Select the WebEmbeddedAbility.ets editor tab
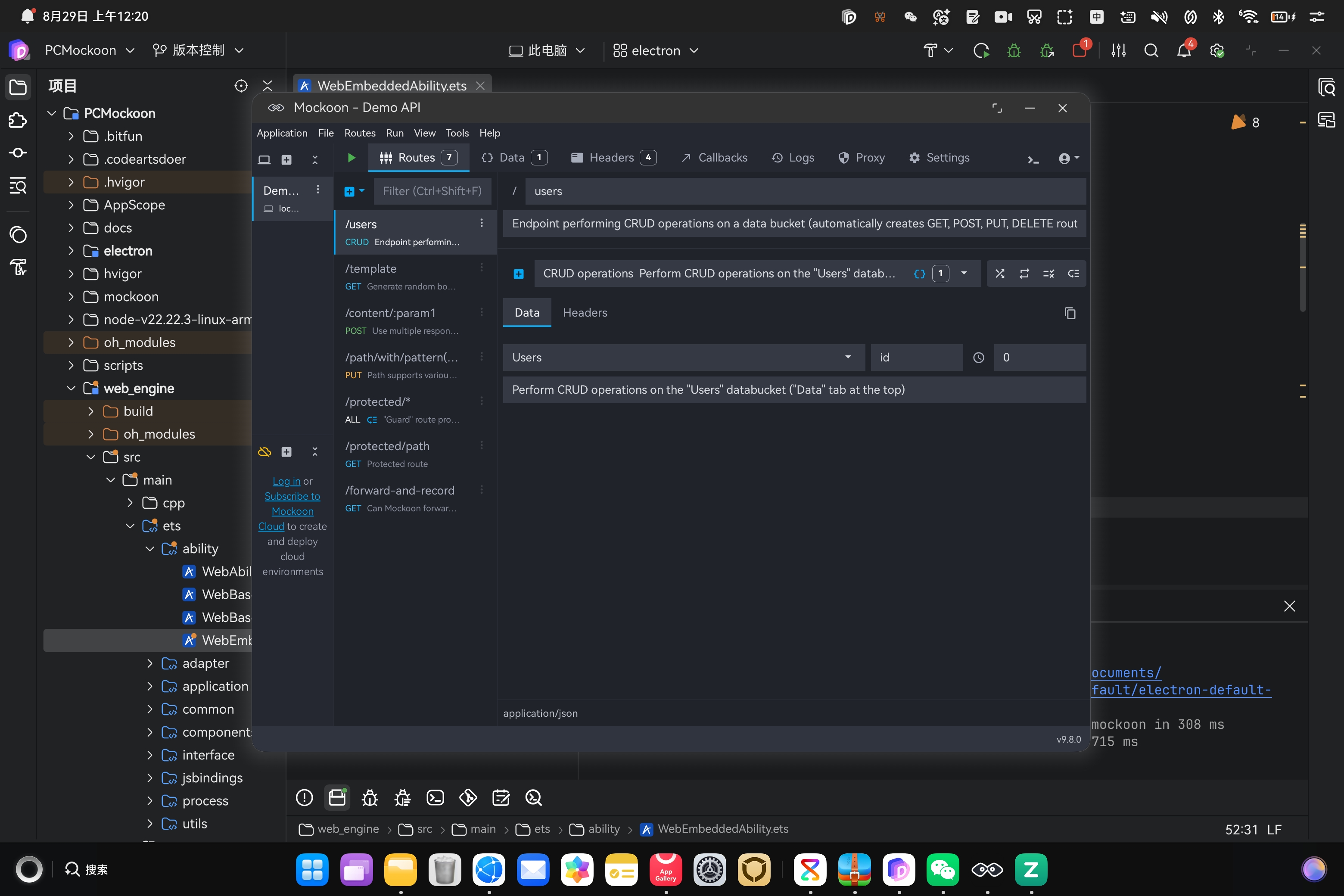 [392, 86]
